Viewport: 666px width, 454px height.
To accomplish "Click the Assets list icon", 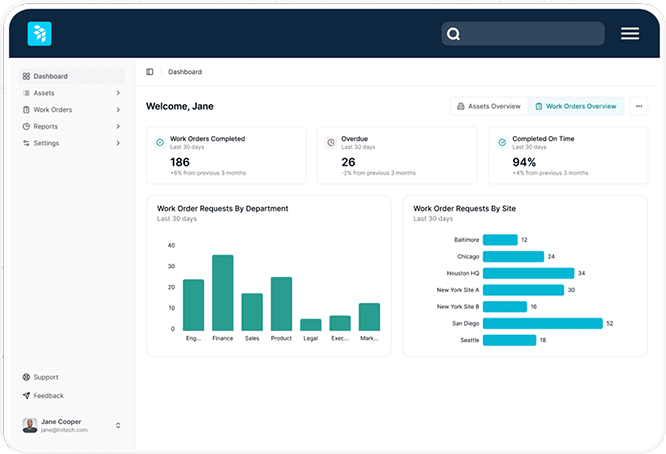I will [26, 93].
